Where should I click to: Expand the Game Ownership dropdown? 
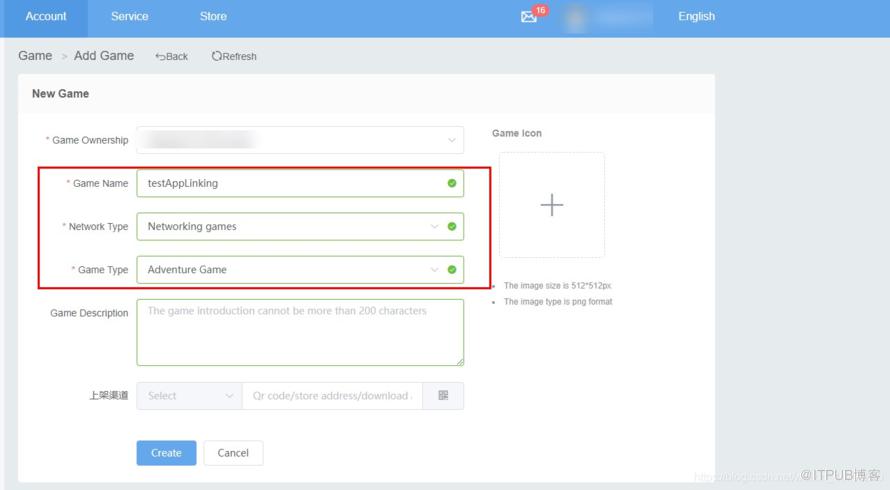(300, 140)
